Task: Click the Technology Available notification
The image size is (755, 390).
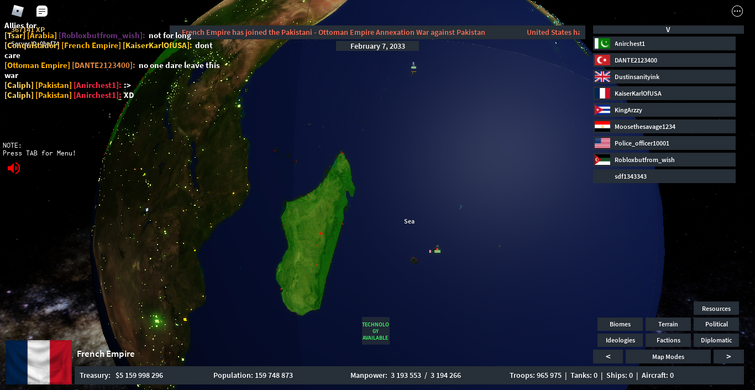Action: point(376,331)
